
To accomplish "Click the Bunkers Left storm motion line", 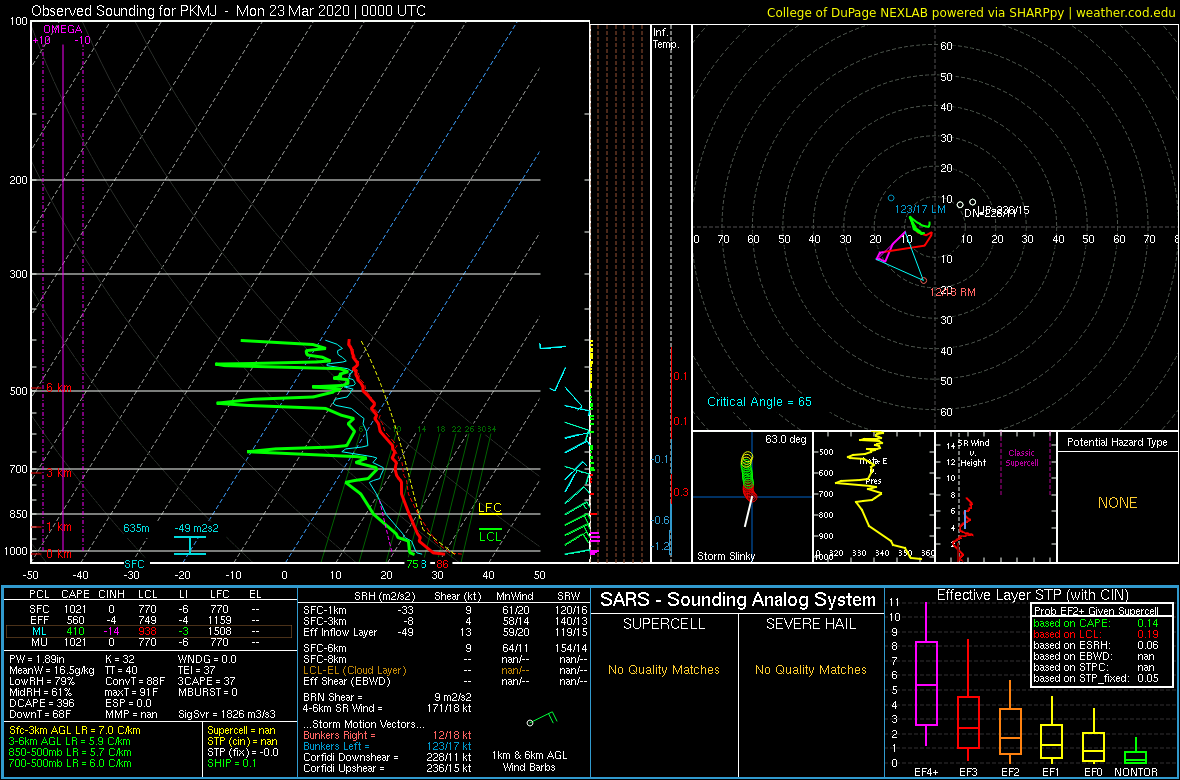I will (x=388, y=746).
